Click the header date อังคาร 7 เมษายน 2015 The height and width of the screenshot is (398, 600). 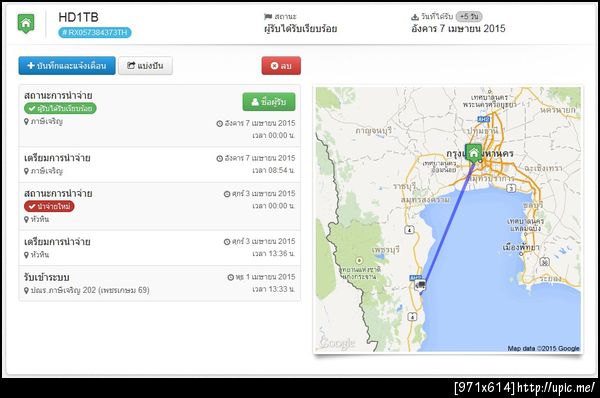click(458, 28)
